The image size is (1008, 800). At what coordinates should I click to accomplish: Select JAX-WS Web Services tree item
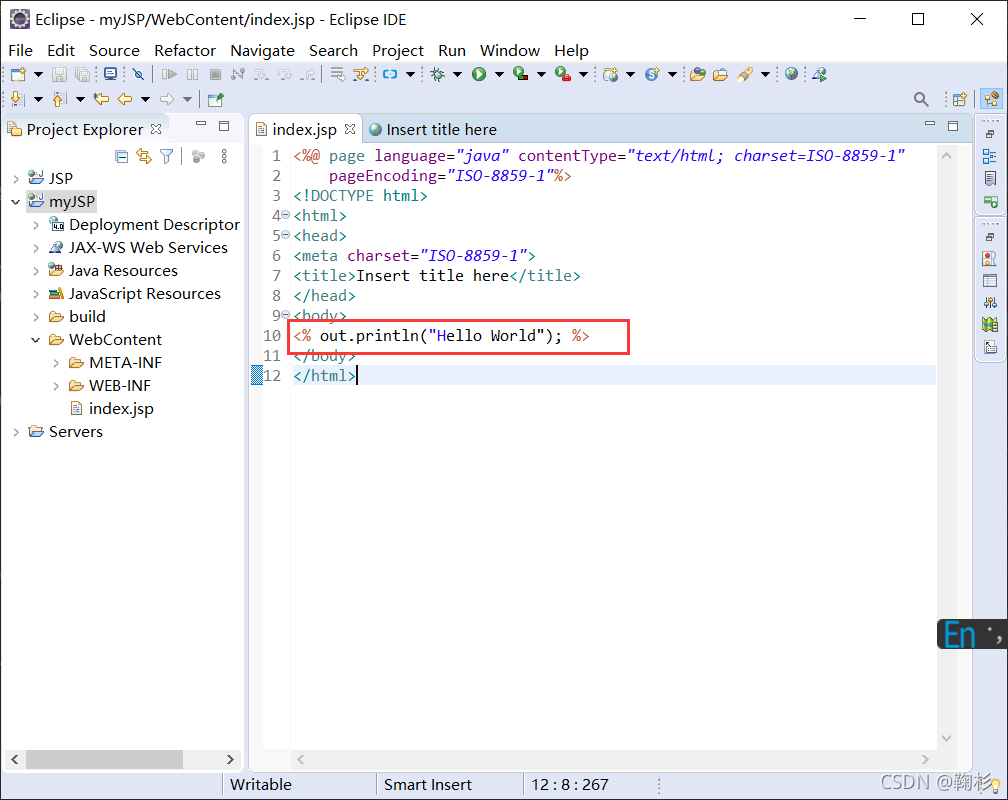click(138, 248)
